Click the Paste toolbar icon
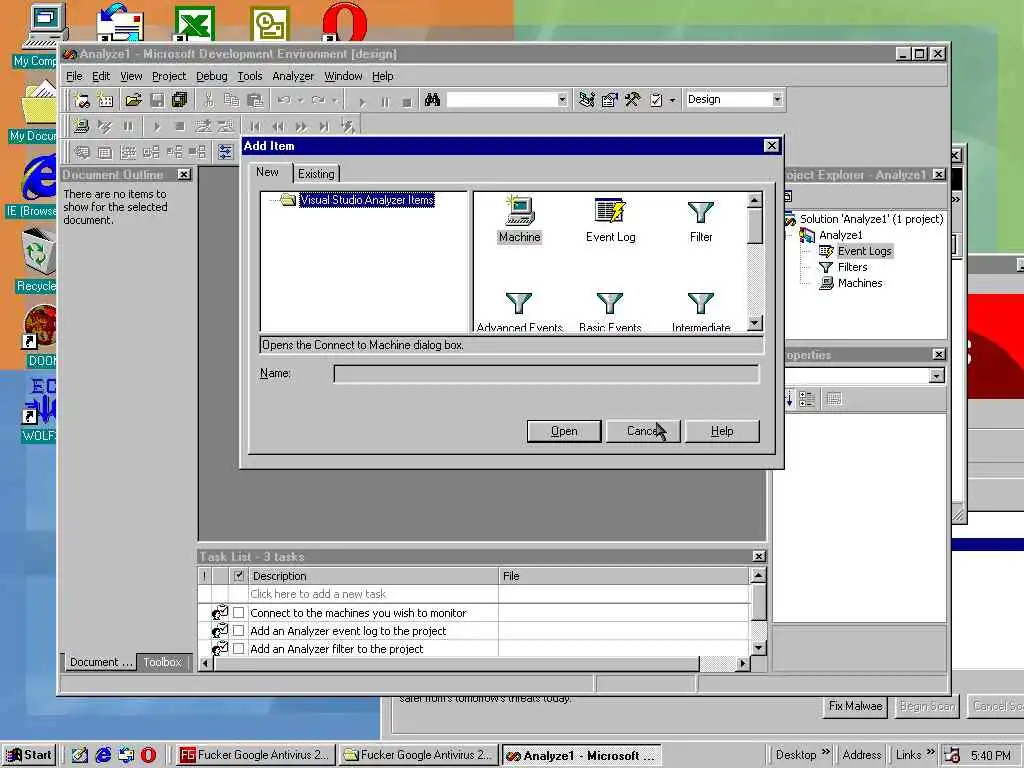 click(255, 100)
